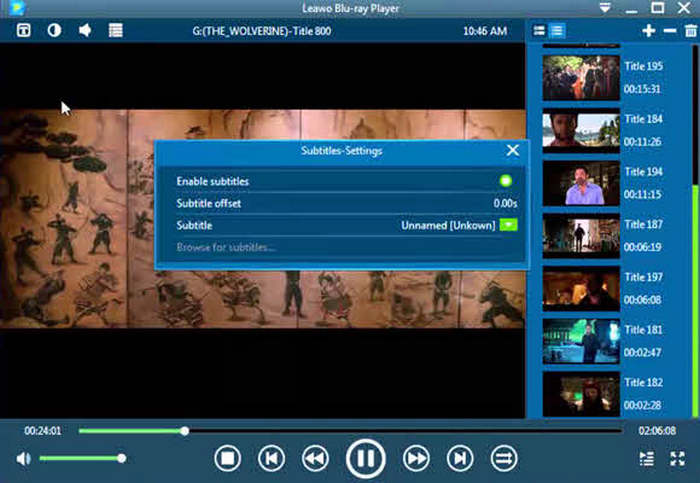700x483 pixels.
Task: Pause the movie
Action: point(366,458)
